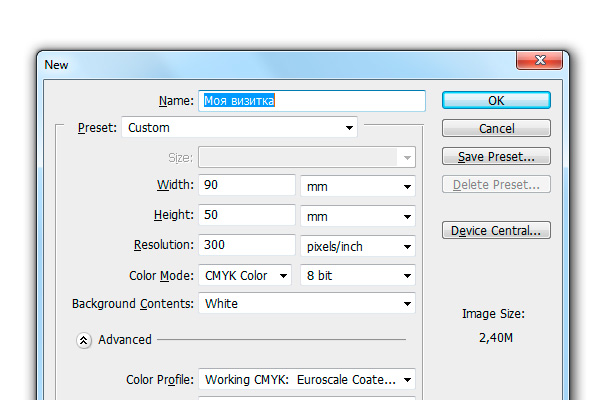Launch Device Central
Screen dimensions: 600x400
click(x=496, y=230)
